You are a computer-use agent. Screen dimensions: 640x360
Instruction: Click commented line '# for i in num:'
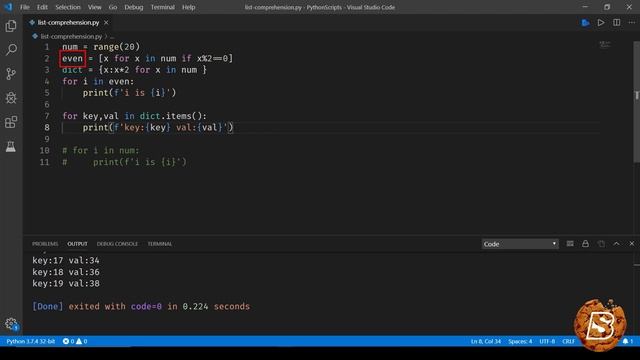101,151
